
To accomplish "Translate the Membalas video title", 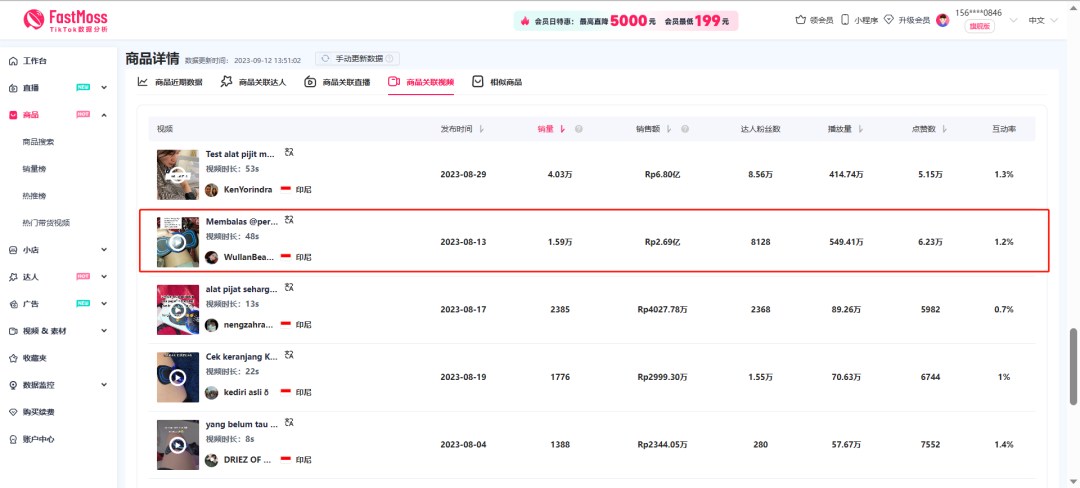I will [x=289, y=220].
